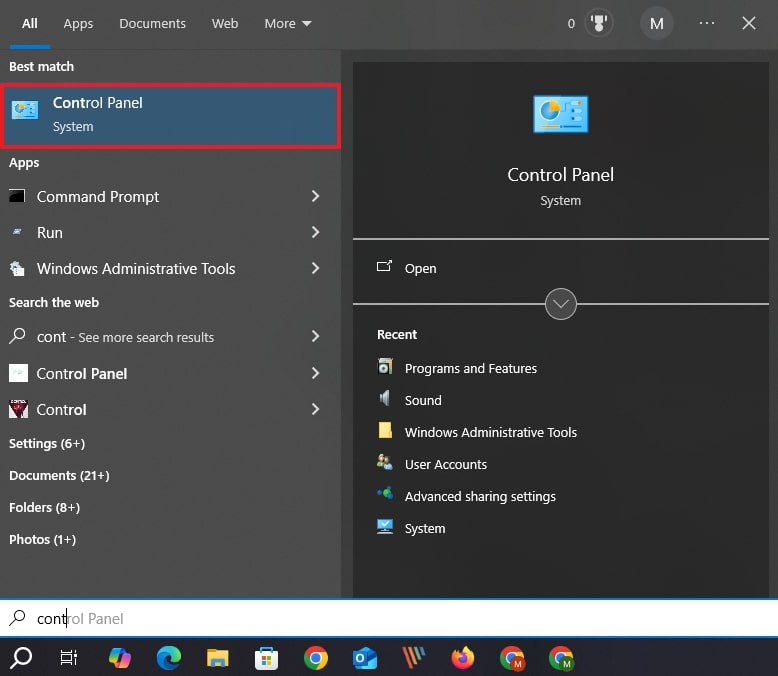Click the large Control Panel icon in preview pane
778x676 pixels.
pyautogui.click(x=560, y=114)
